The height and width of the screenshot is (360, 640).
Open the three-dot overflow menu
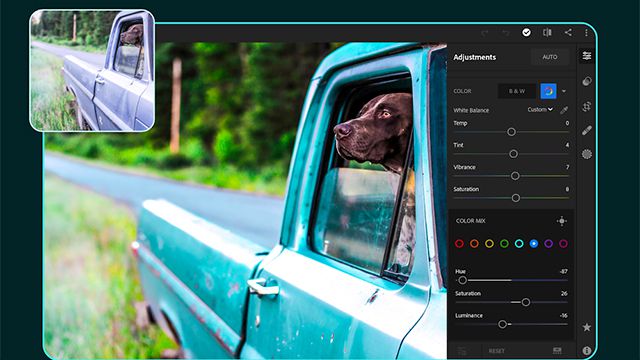coord(586,33)
